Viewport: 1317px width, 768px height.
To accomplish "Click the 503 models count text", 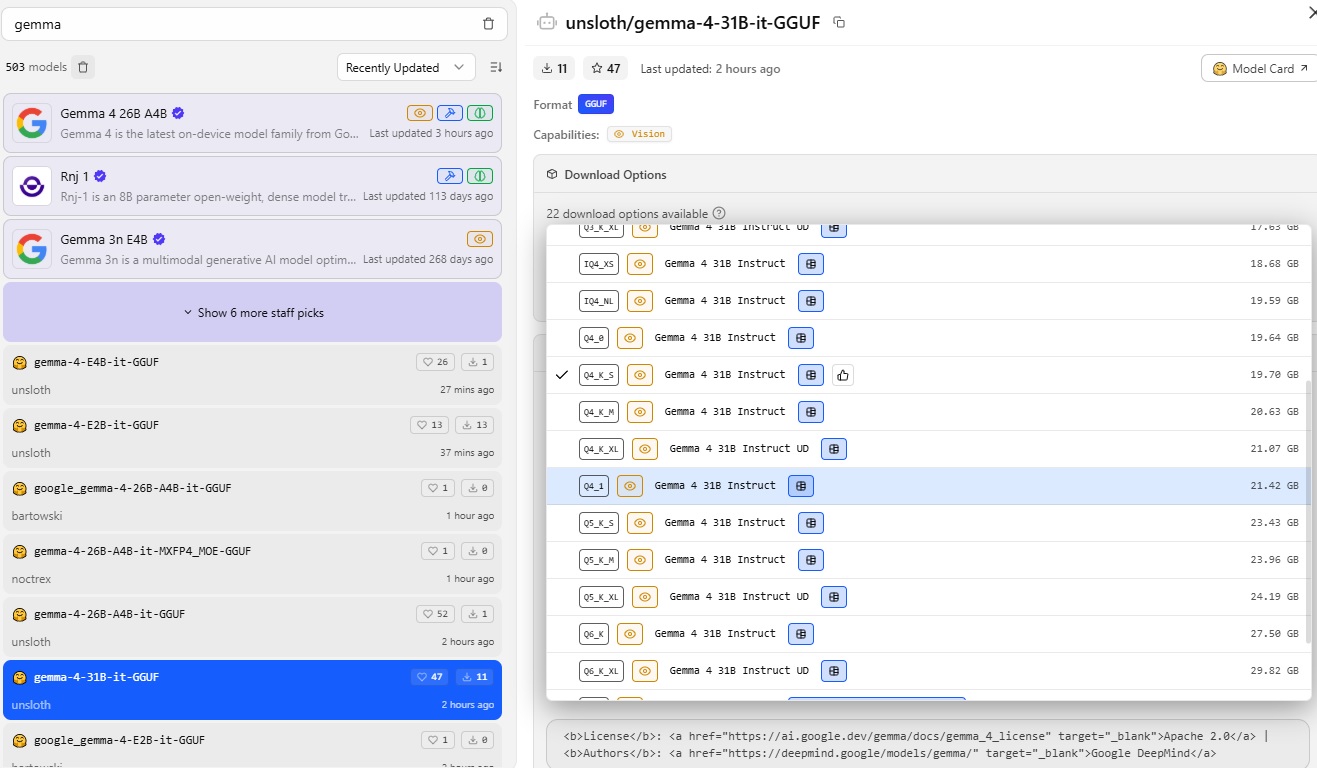I will tap(36, 67).
